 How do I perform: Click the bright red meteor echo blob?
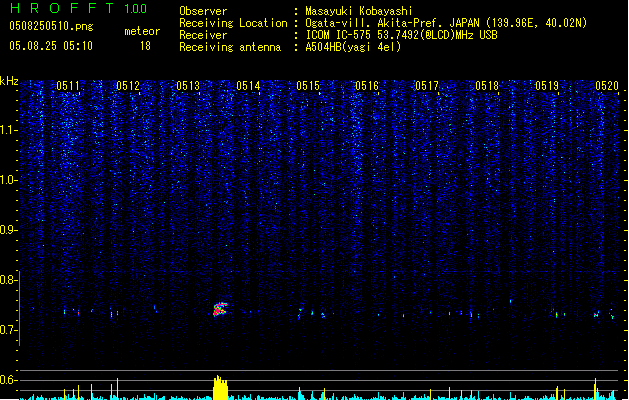[220, 309]
